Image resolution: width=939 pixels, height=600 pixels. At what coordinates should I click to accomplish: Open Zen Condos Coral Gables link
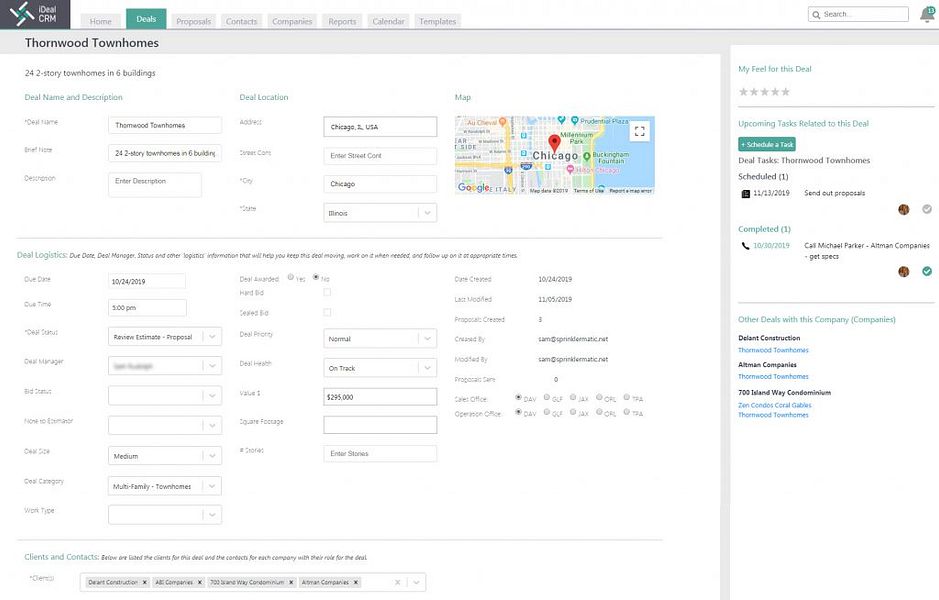point(775,405)
